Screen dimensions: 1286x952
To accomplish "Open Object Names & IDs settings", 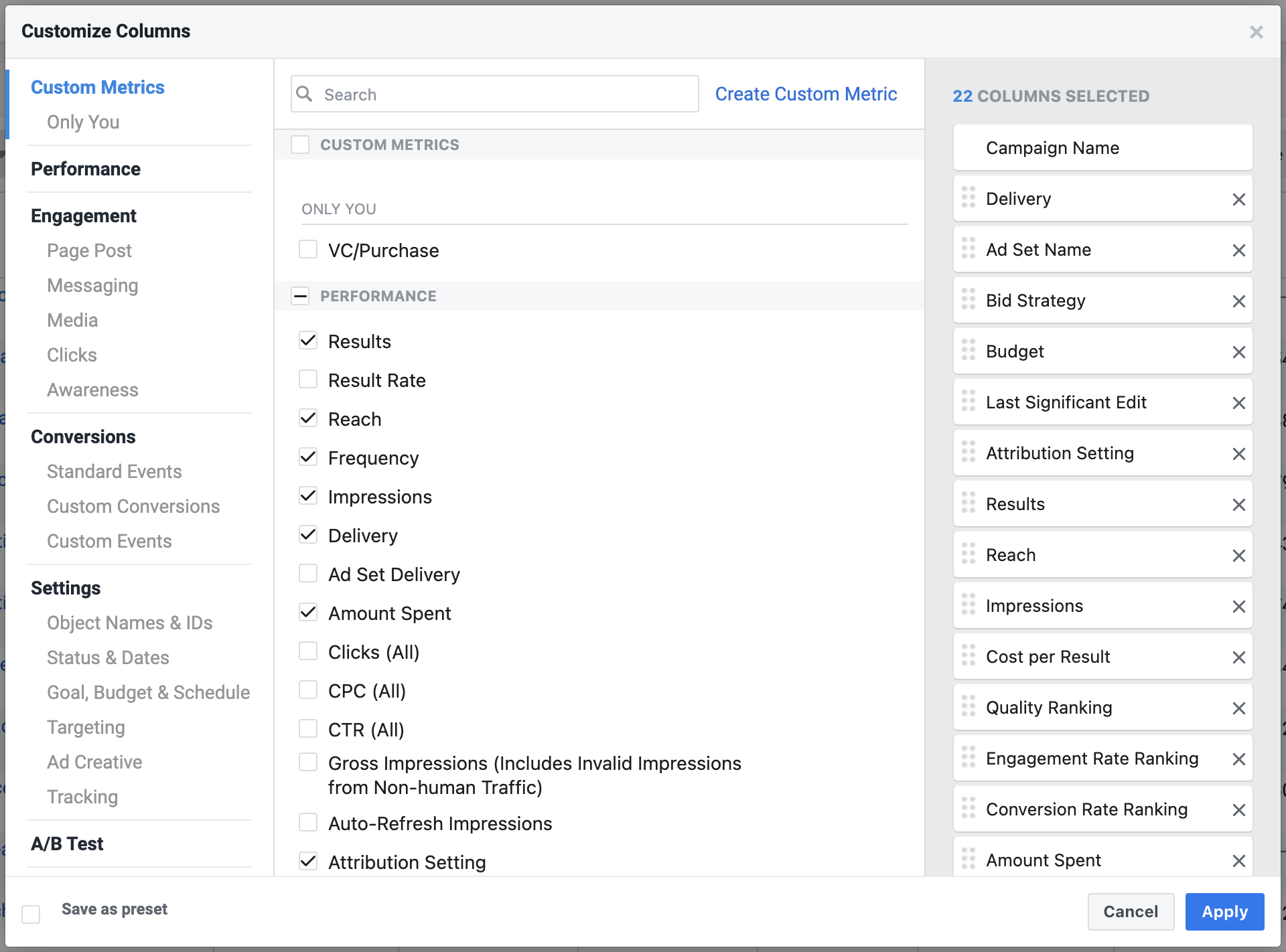I will coord(130,623).
